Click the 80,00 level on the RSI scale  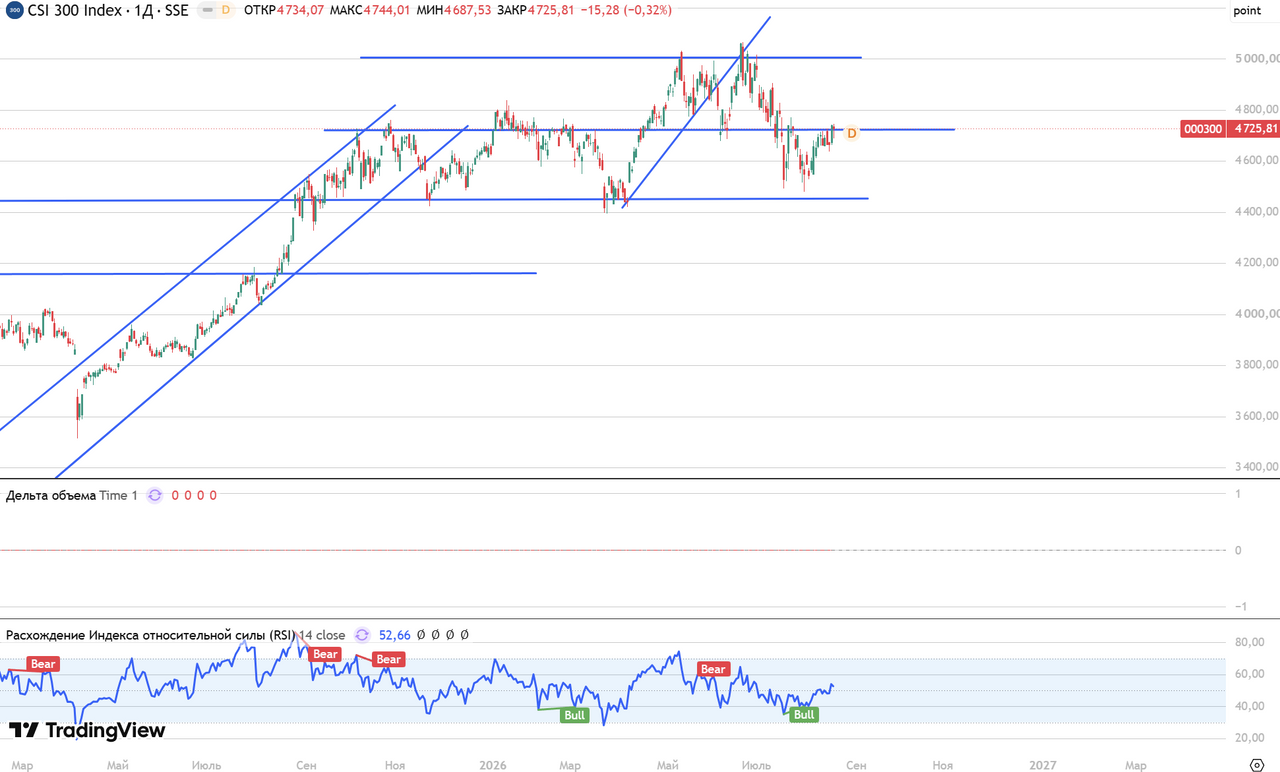point(1251,642)
